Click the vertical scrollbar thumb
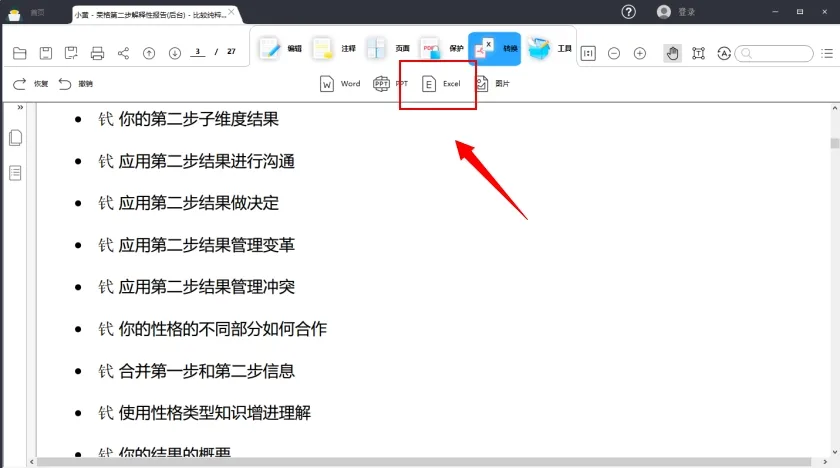 (835, 144)
